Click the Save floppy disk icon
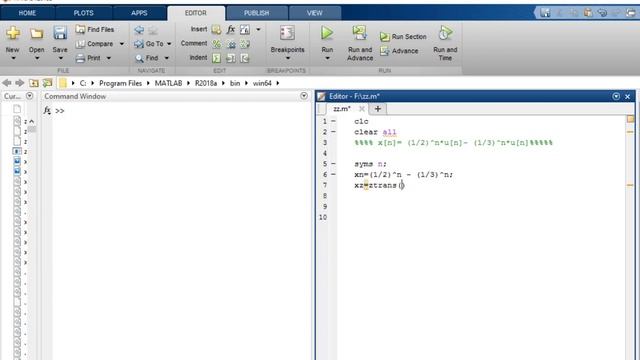This screenshot has height=360, width=640. [60, 33]
